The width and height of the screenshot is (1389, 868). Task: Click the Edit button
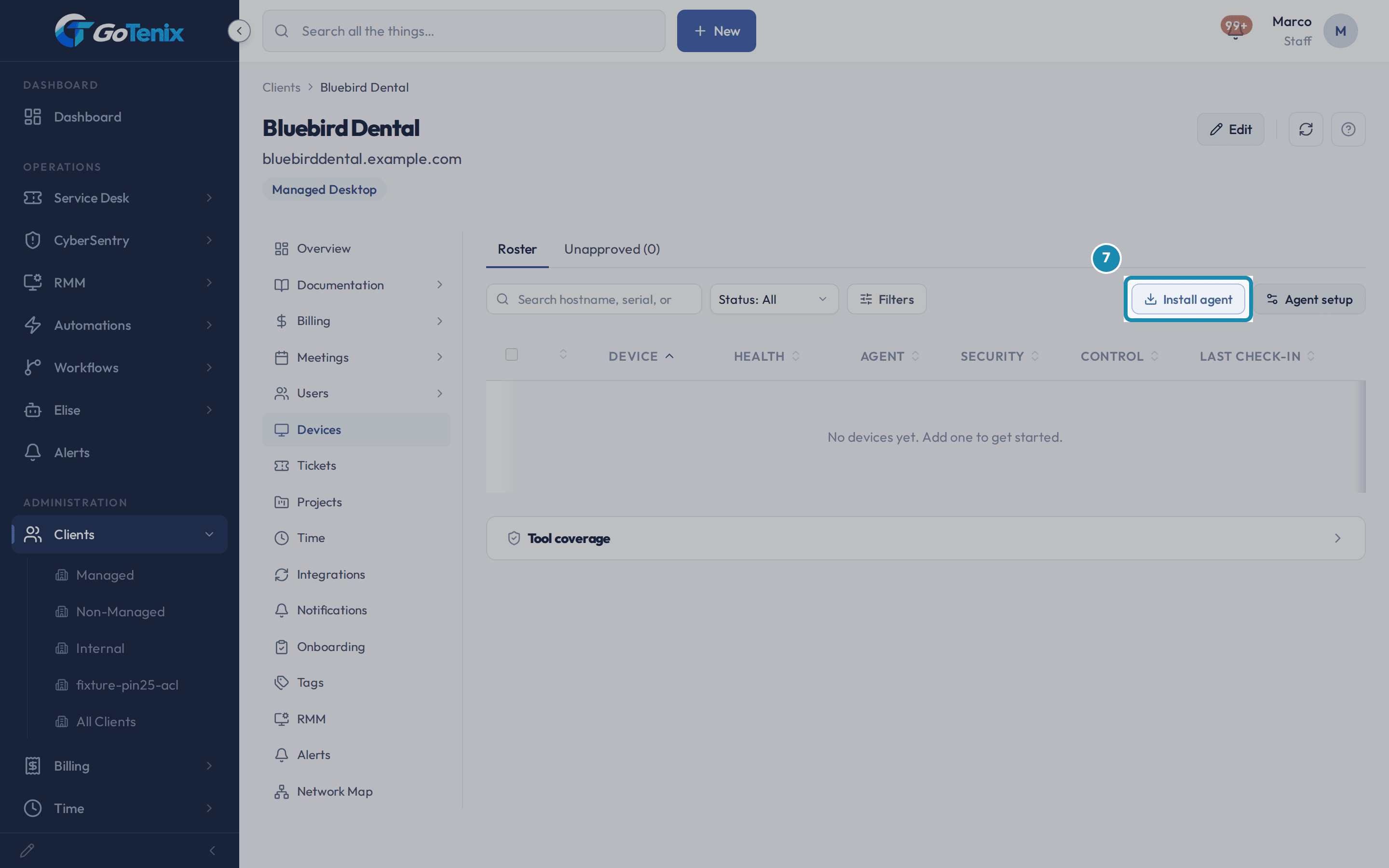click(1230, 129)
